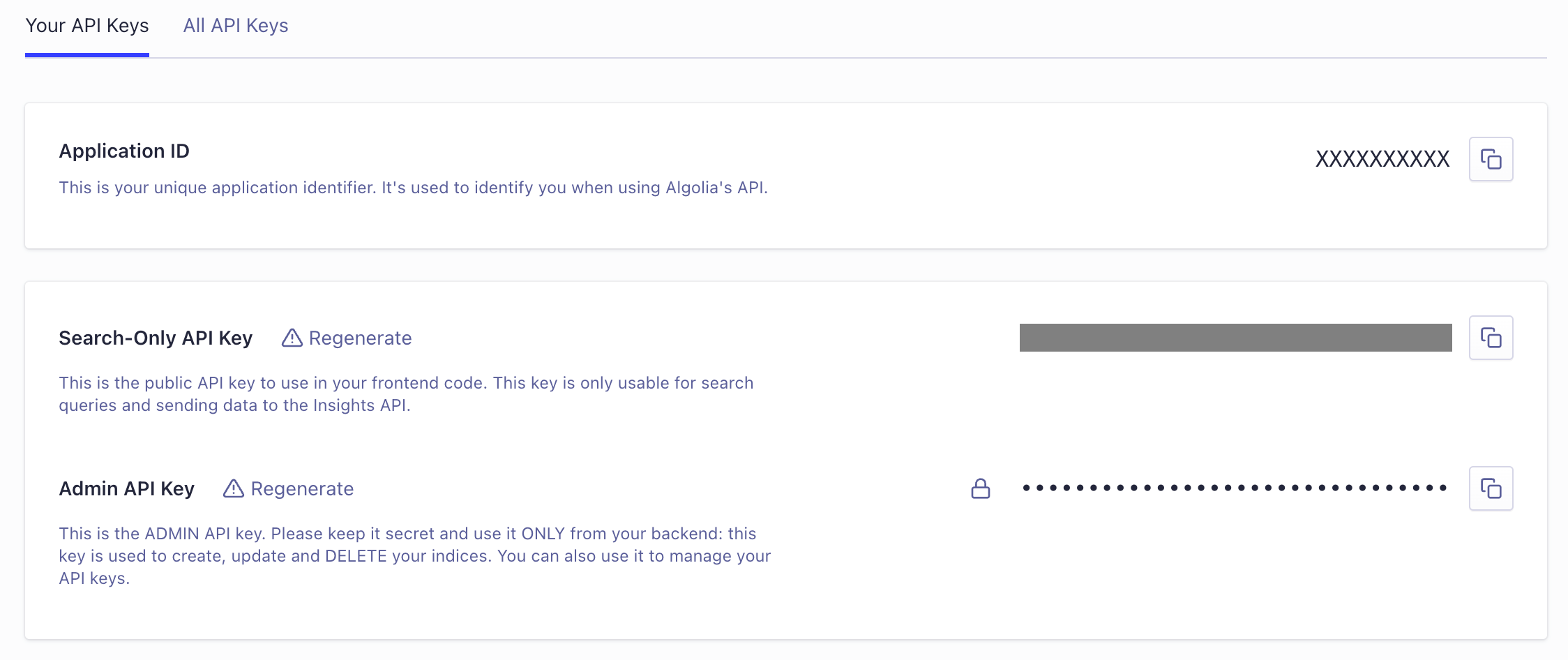Select the Your API Keys tab
Screen dimensions: 1568x660
click(86, 25)
